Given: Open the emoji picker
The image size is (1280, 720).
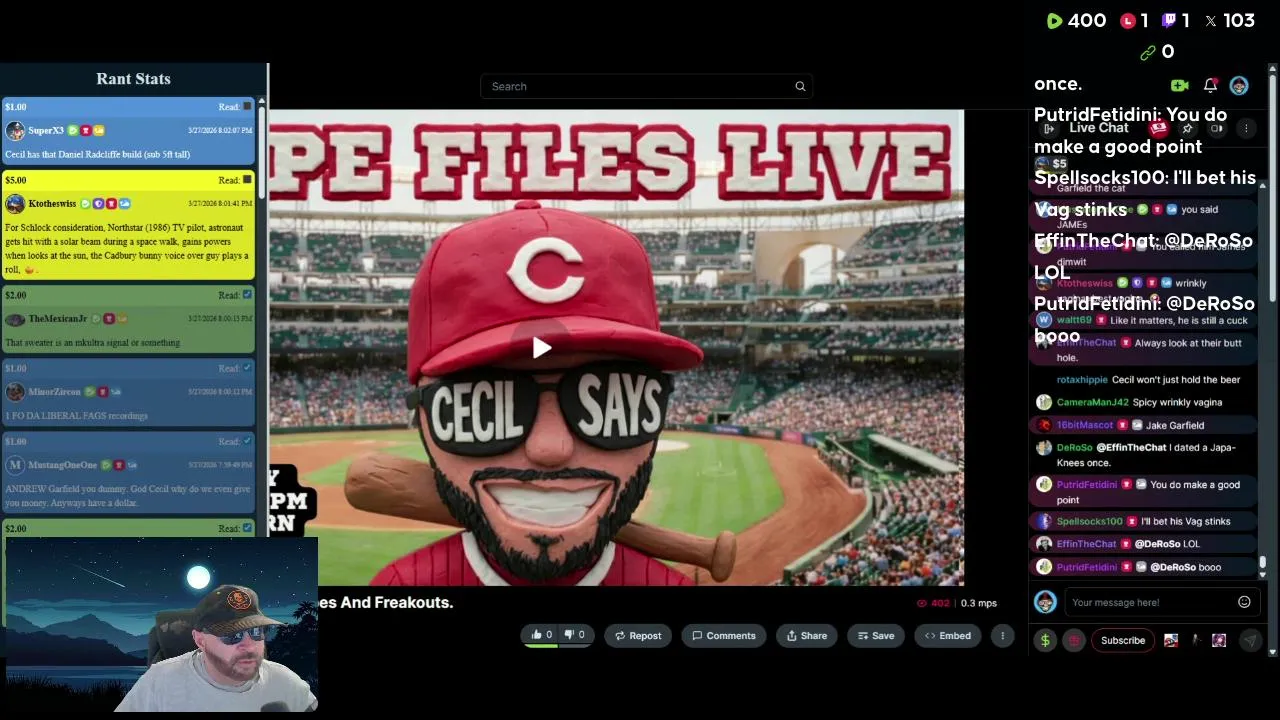Looking at the screenshot, I should click(x=1244, y=602).
